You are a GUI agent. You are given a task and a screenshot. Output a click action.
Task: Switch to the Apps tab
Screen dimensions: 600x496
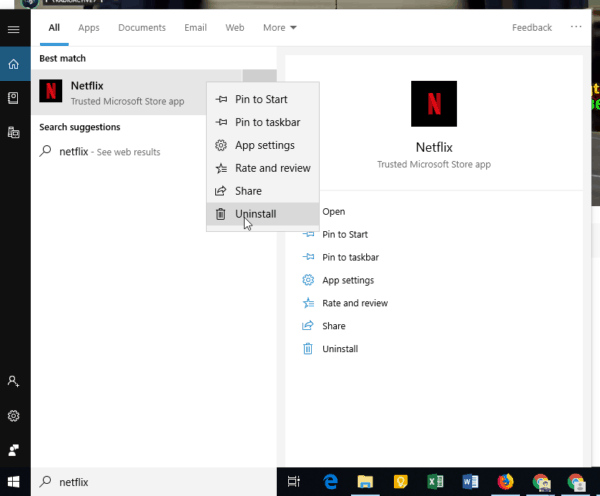pos(89,28)
